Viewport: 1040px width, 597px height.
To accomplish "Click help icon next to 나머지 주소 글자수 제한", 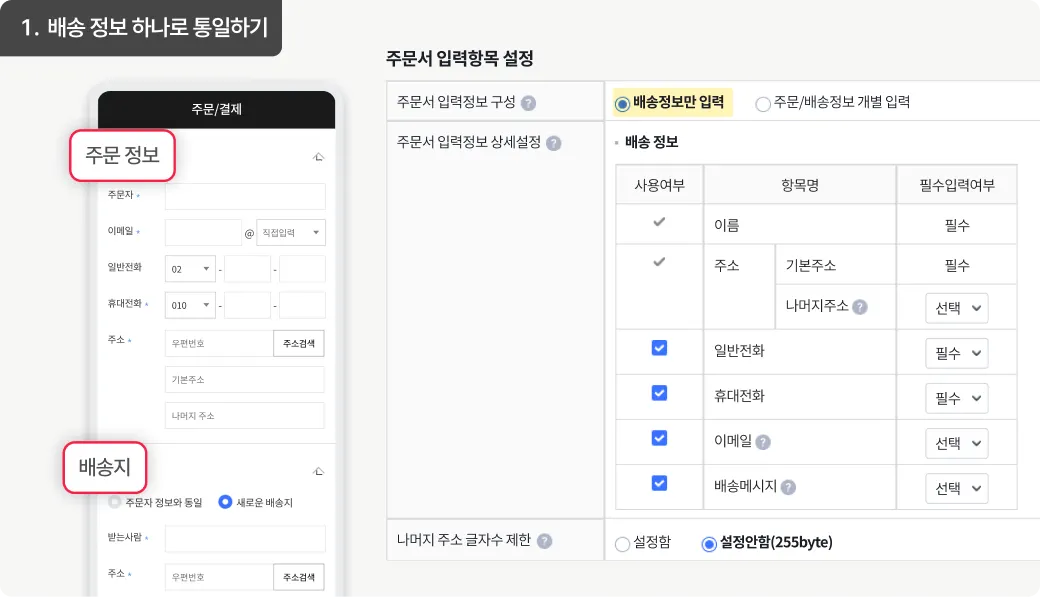I will tap(544, 541).
